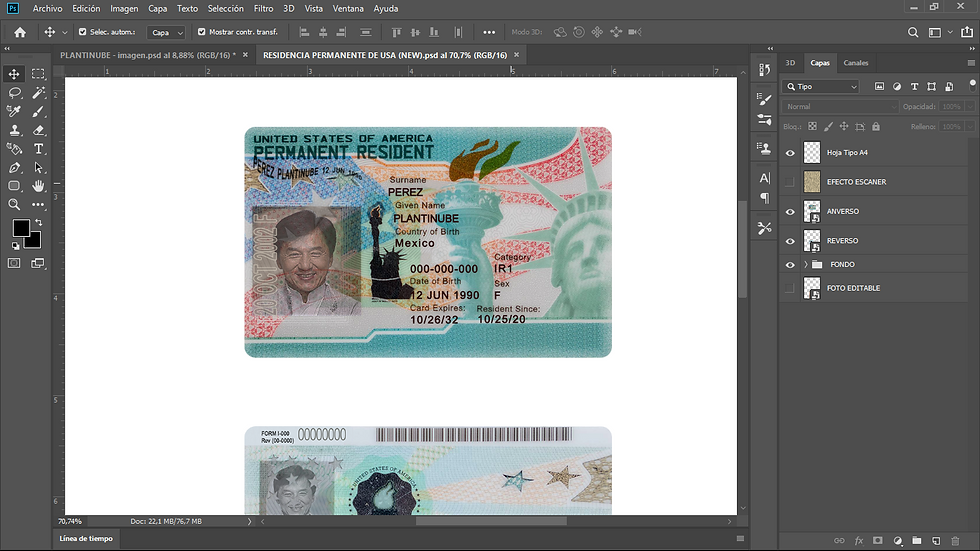The image size is (980, 551).
Task: Select the EFECTO ESCANER layer thumbnail
Action: 812,182
